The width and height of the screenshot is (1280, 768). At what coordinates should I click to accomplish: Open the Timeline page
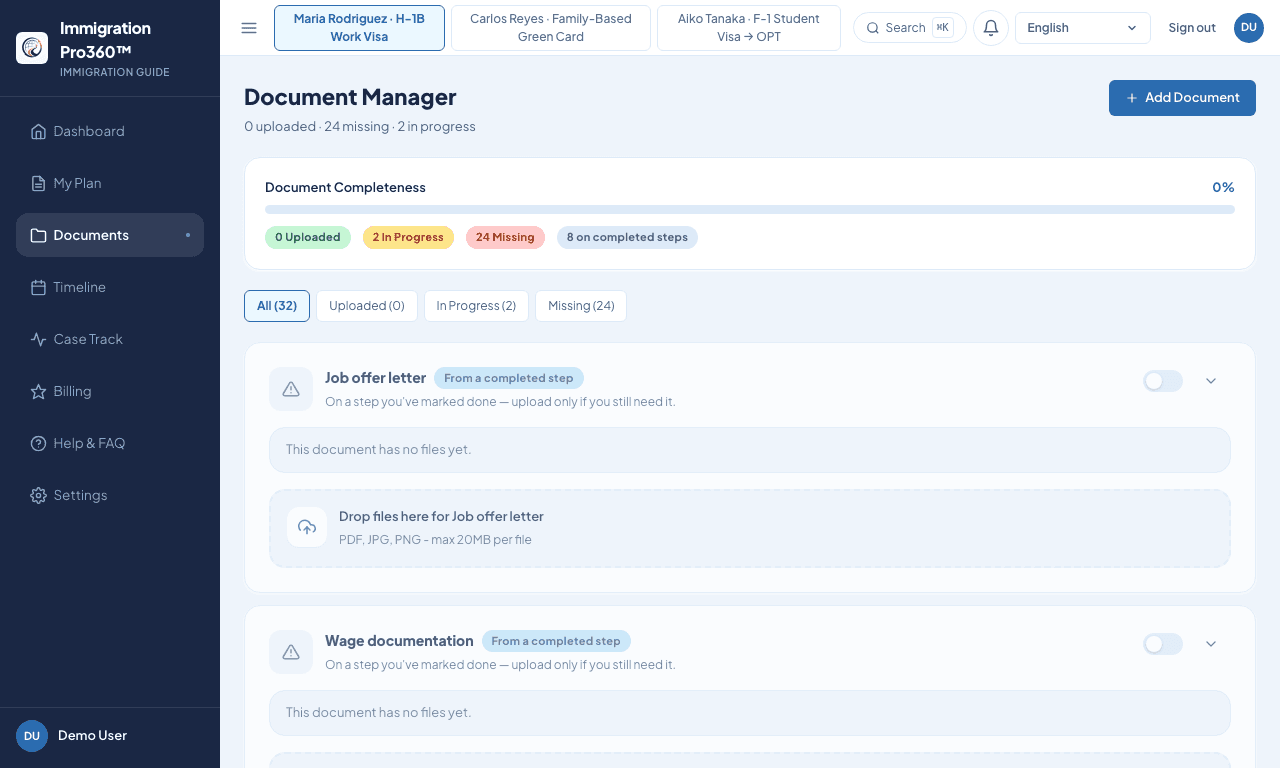[x=110, y=287]
